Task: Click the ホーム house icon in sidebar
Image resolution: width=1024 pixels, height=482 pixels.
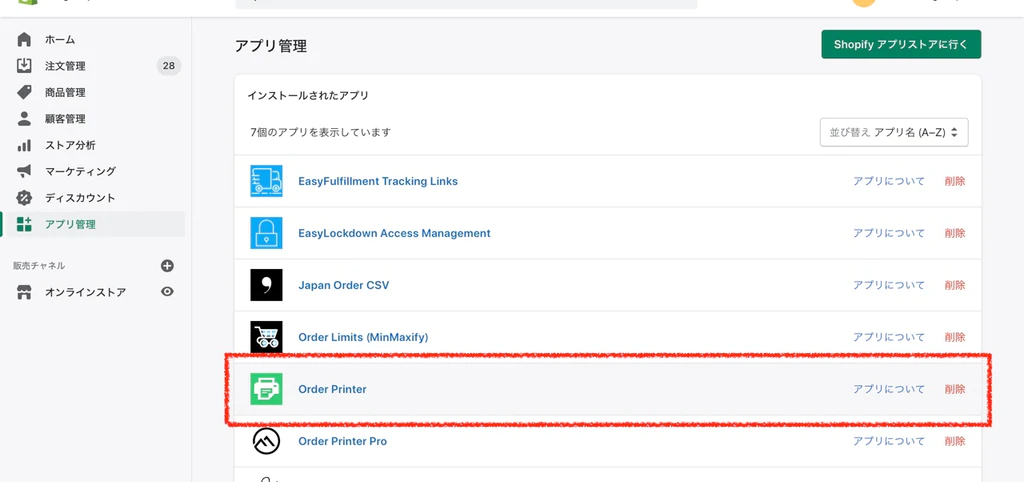Action: point(24,40)
